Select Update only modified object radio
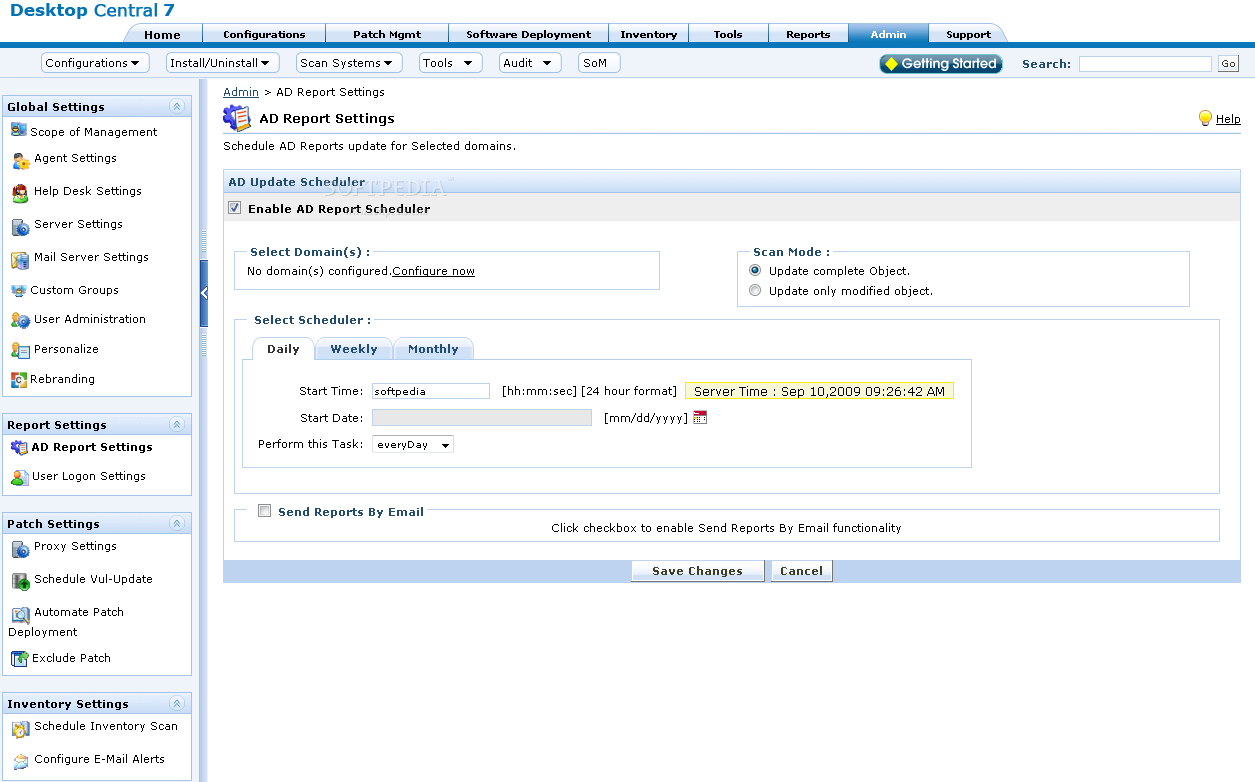The width and height of the screenshot is (1255, 782). click(x=755, y=291)
